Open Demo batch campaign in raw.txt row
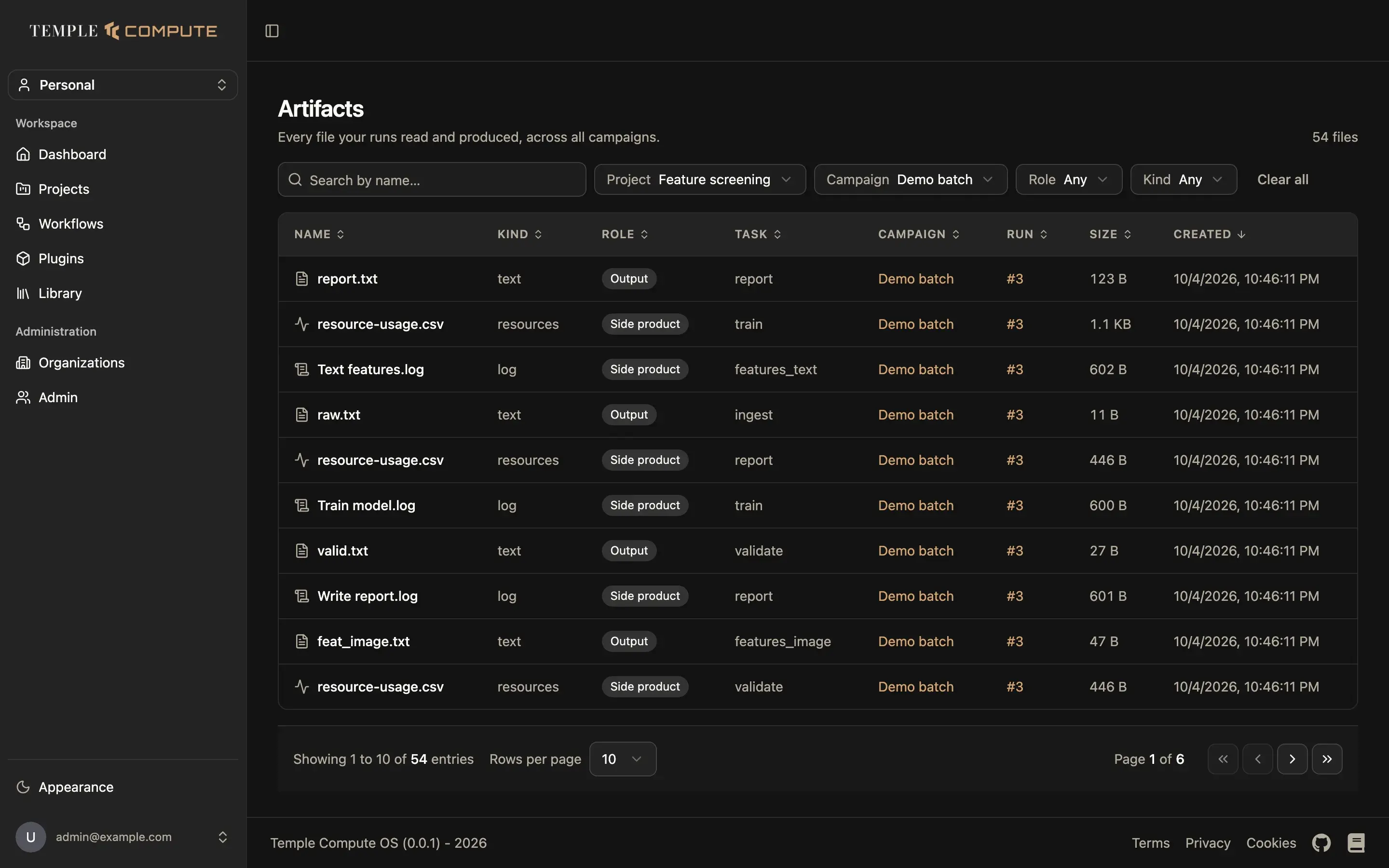This screenshot has height=868, width=1389. pyautogui.click(x=915, y=415)
